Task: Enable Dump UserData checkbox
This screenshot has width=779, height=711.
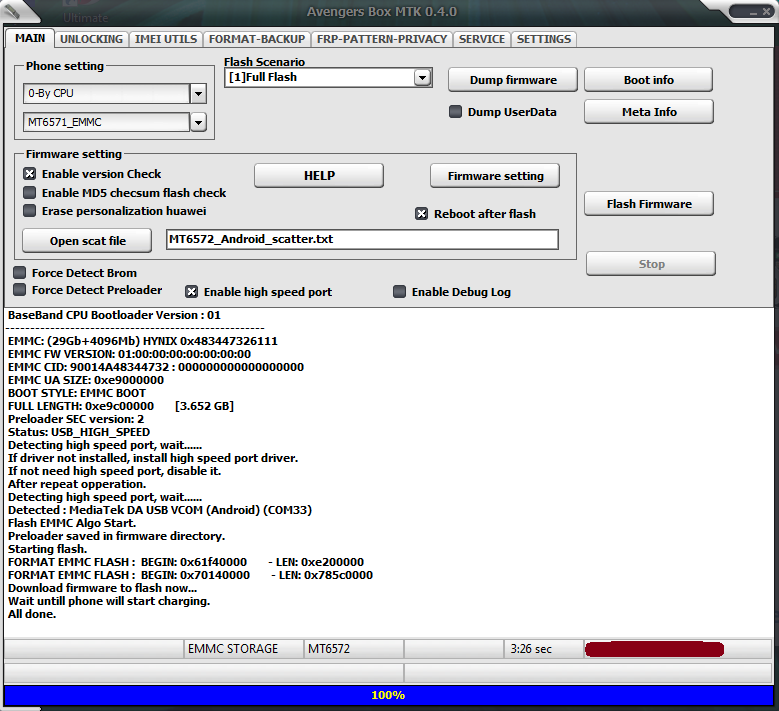Action: pos(455,112)
